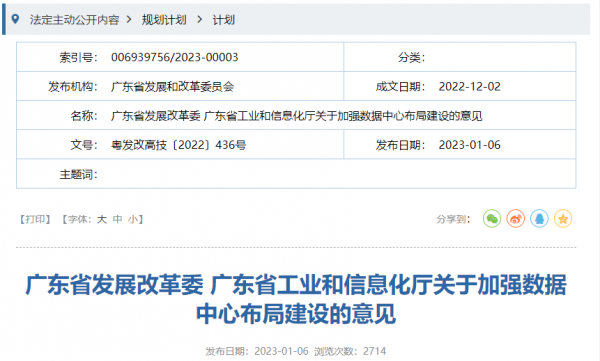Click the 主题词 label

[78, 175]
